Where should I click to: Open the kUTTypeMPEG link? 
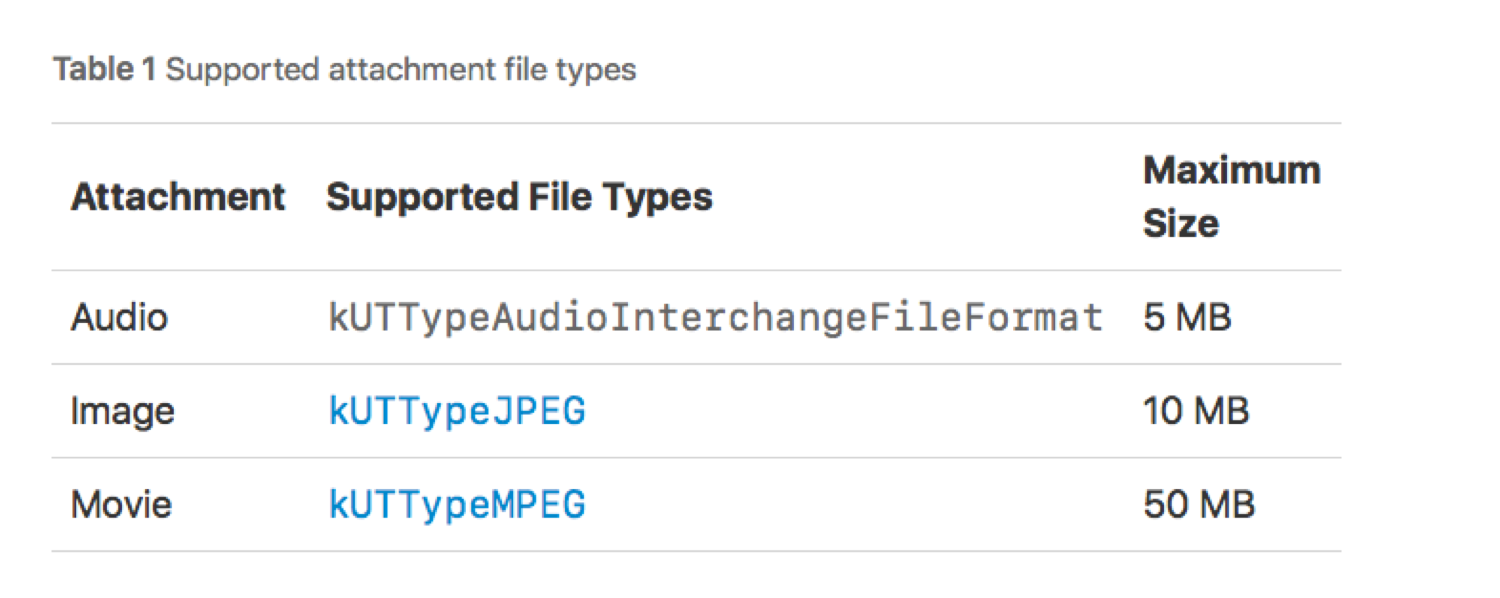457,505
